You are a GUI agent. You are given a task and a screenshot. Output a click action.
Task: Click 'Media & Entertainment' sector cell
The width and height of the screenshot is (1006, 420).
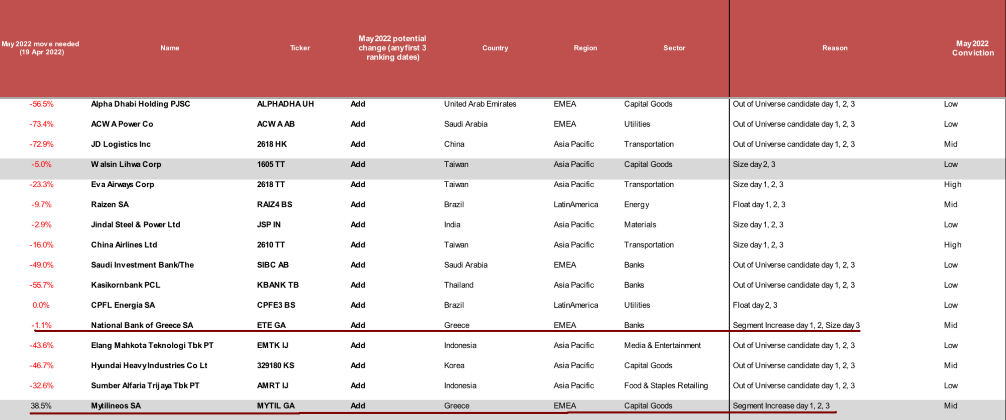pos(663,346)
